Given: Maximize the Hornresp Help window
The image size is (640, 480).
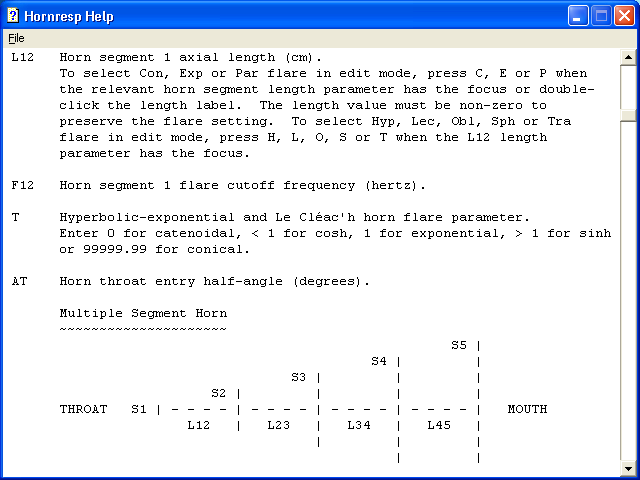Looking at the screenshot, I should click(x=601, y=16).
